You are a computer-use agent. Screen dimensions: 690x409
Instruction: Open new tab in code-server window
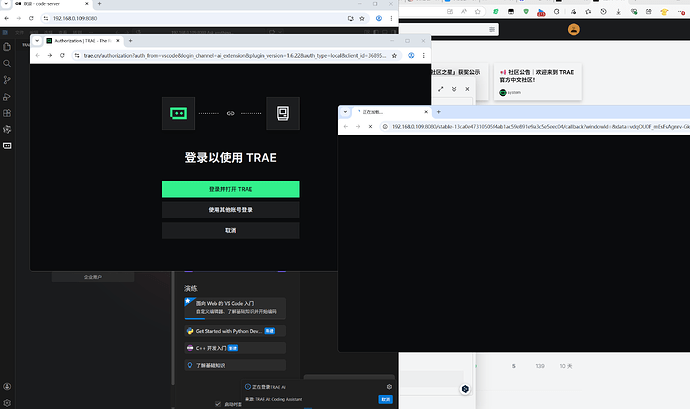click(x=99, y=4)
